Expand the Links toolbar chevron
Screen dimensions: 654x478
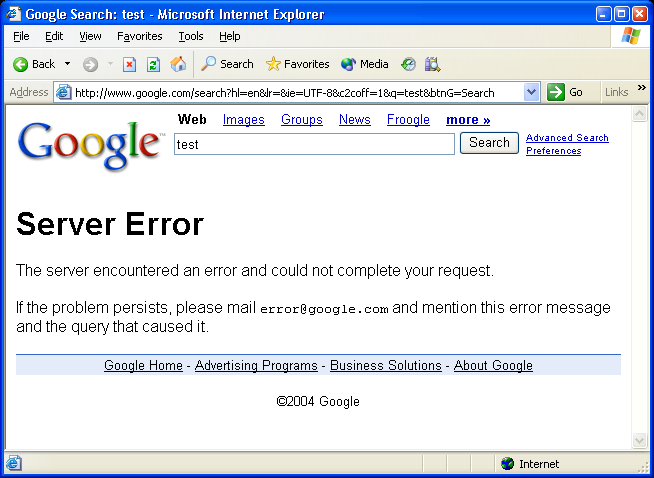(641, 90)
